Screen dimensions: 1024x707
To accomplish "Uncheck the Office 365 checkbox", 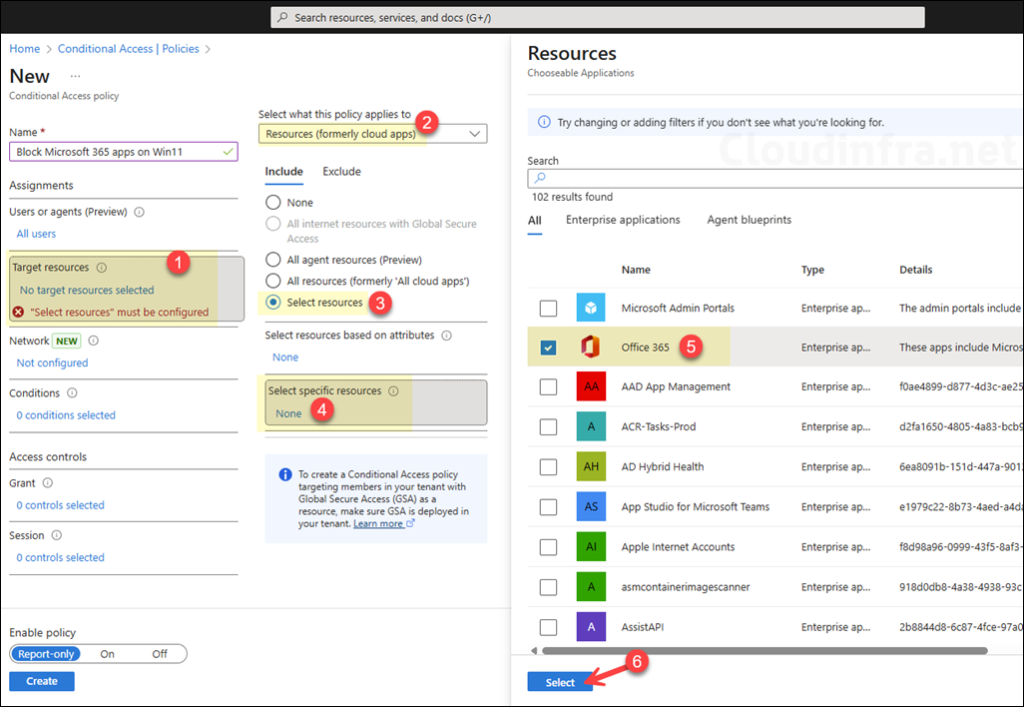I will tap(548, 347).
